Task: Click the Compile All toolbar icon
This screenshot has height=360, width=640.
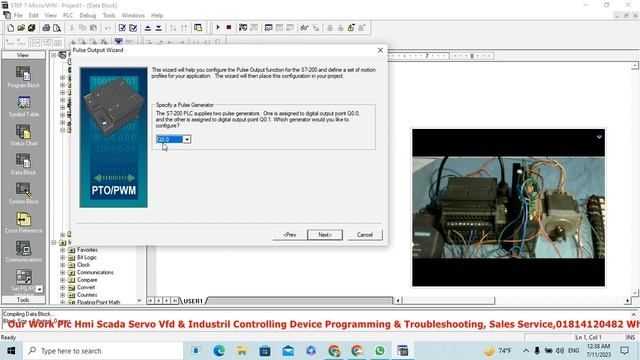Action: (133, 28)
